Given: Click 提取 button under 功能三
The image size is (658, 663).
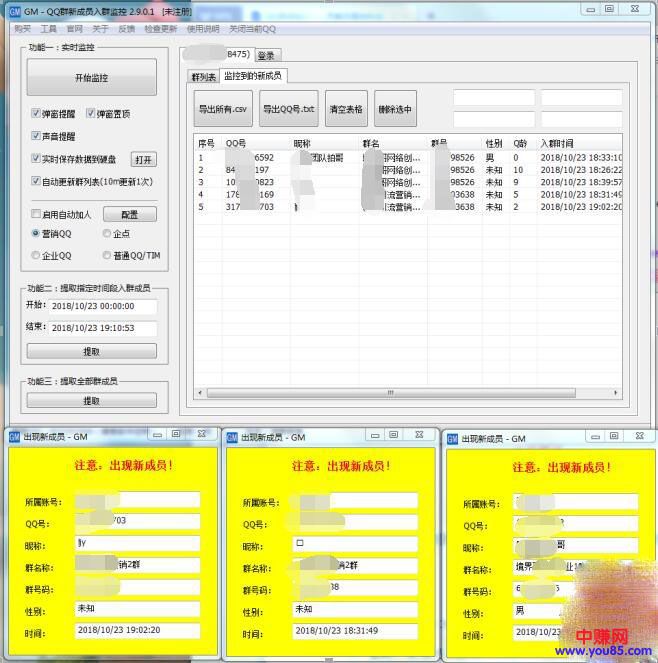Looking at the screenshot, I should (x=92, y=400).
